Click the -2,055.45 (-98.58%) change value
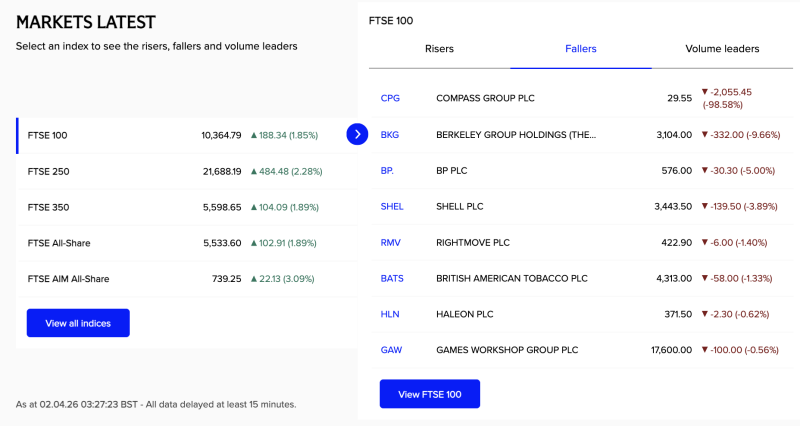 [x=727, y=98]
